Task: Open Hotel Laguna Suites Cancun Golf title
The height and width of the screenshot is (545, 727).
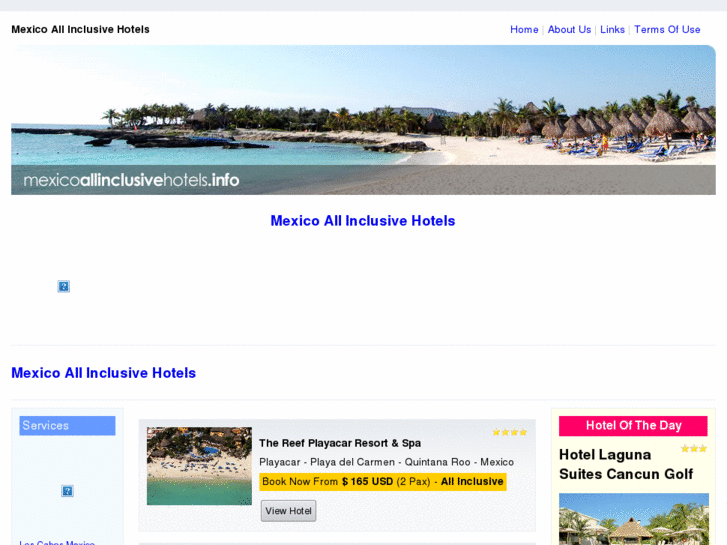Action: 625,464
